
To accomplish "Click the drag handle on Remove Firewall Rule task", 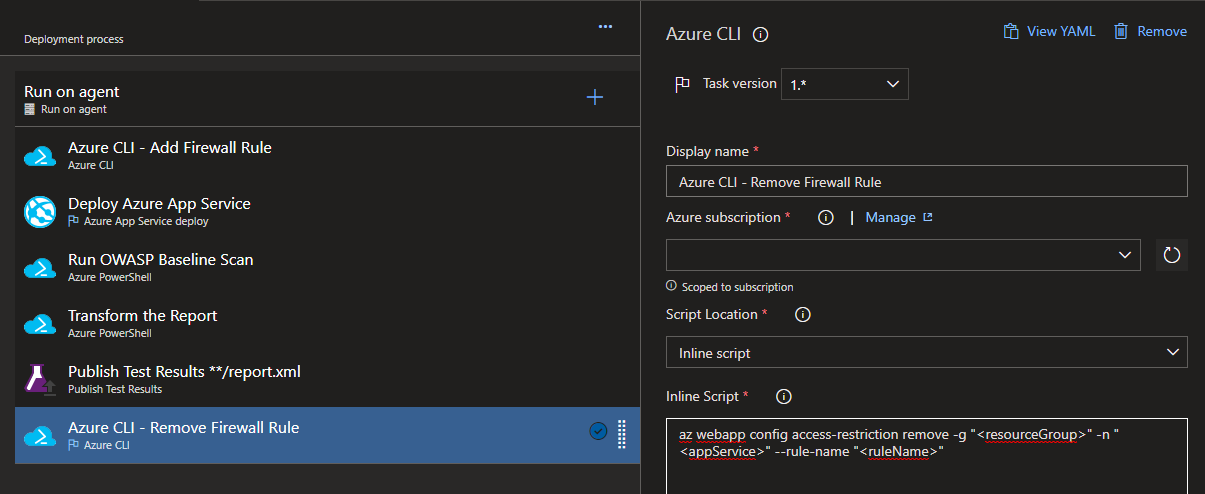I will [x=621, y=434].
